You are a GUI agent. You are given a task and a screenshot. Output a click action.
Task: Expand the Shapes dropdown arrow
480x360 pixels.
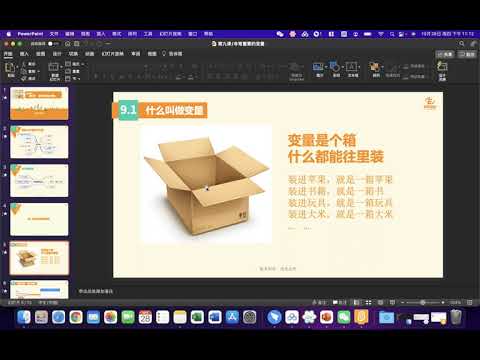point(342,67)
